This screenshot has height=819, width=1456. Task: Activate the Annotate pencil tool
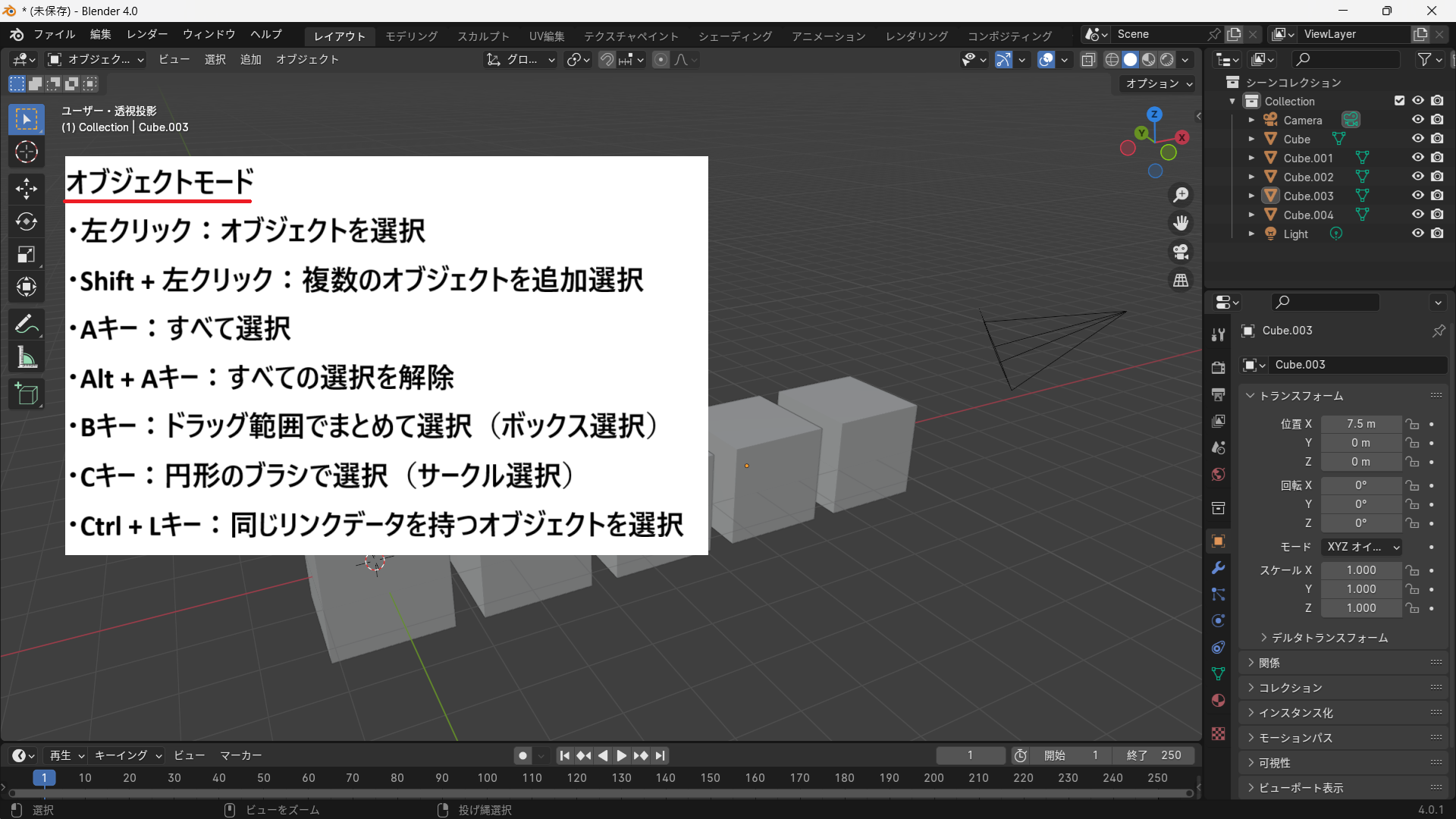pos(27,325)
